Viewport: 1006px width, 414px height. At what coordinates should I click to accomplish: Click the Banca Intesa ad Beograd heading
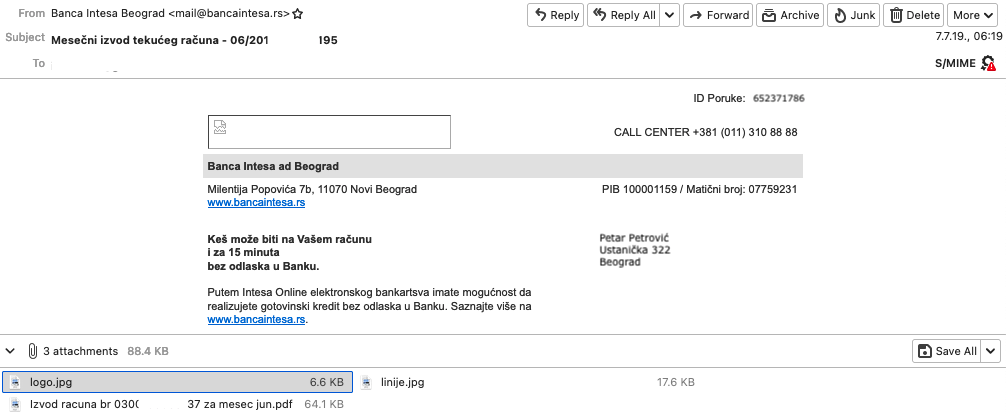(x=273, y=166)
